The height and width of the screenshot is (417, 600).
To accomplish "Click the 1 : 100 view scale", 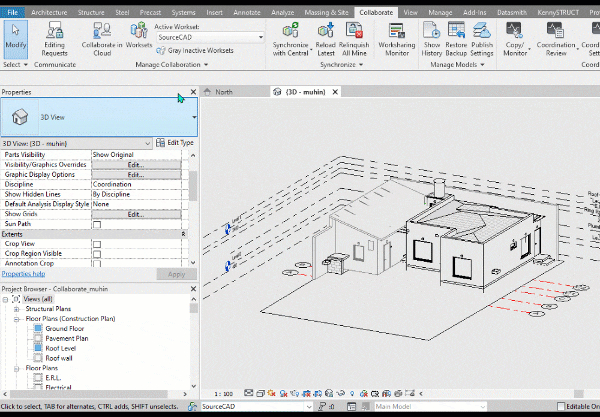I will coord(223,394).
